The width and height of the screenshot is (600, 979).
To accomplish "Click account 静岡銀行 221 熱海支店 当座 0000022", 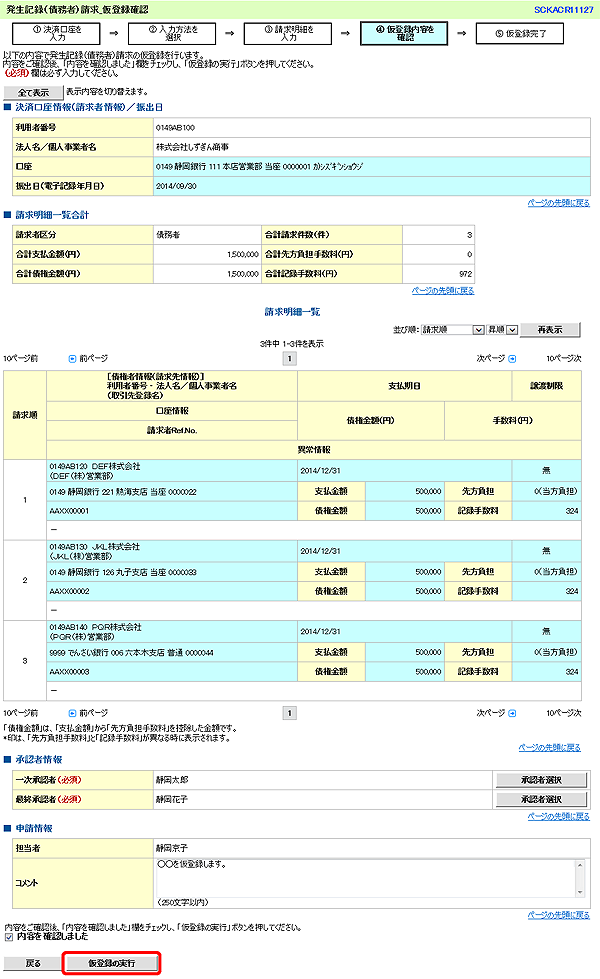I will coord(123,492).
